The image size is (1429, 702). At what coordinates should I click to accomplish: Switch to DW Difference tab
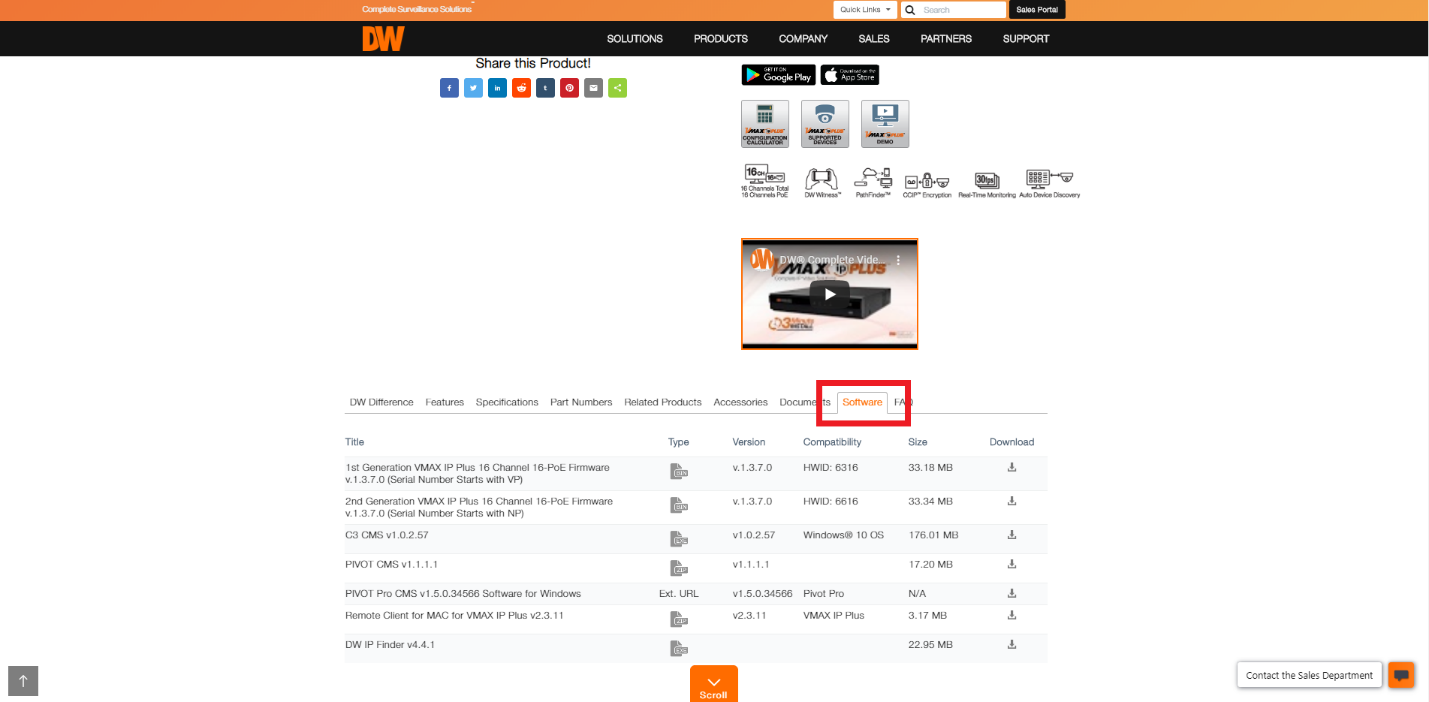pyautogui.click(x=381, y=402)
